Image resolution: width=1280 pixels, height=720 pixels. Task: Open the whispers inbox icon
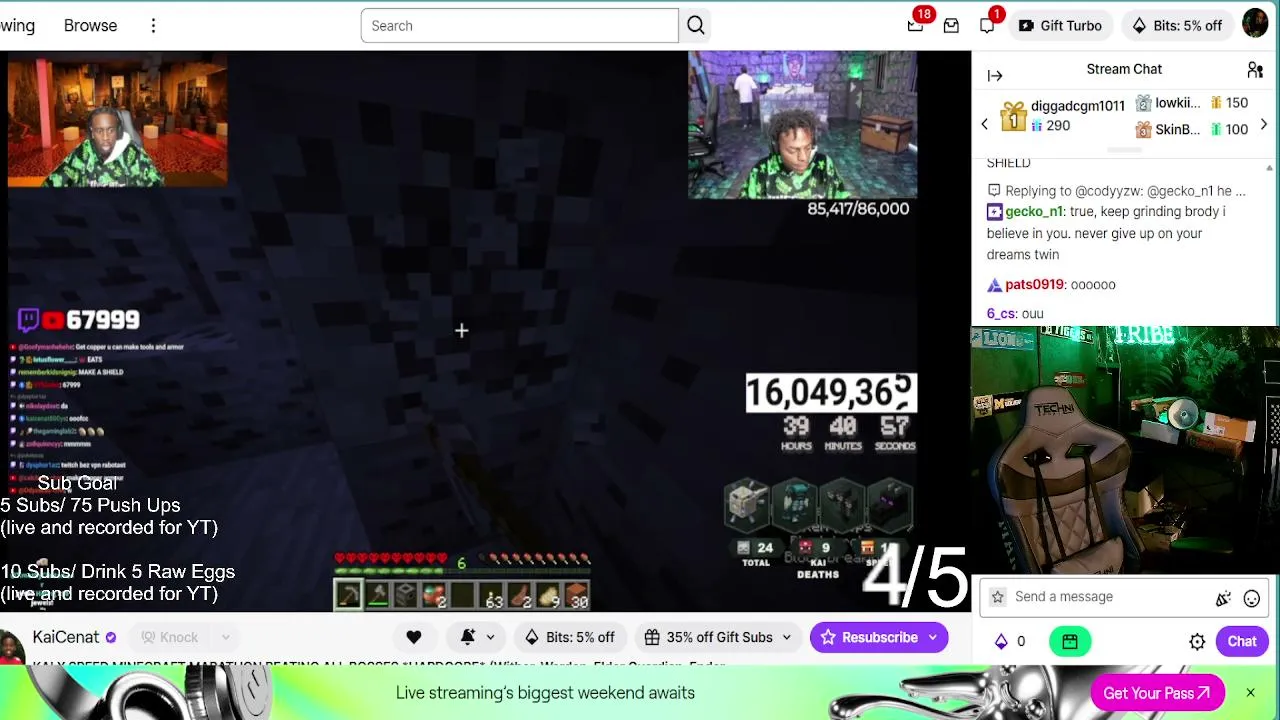click(951, 26)
